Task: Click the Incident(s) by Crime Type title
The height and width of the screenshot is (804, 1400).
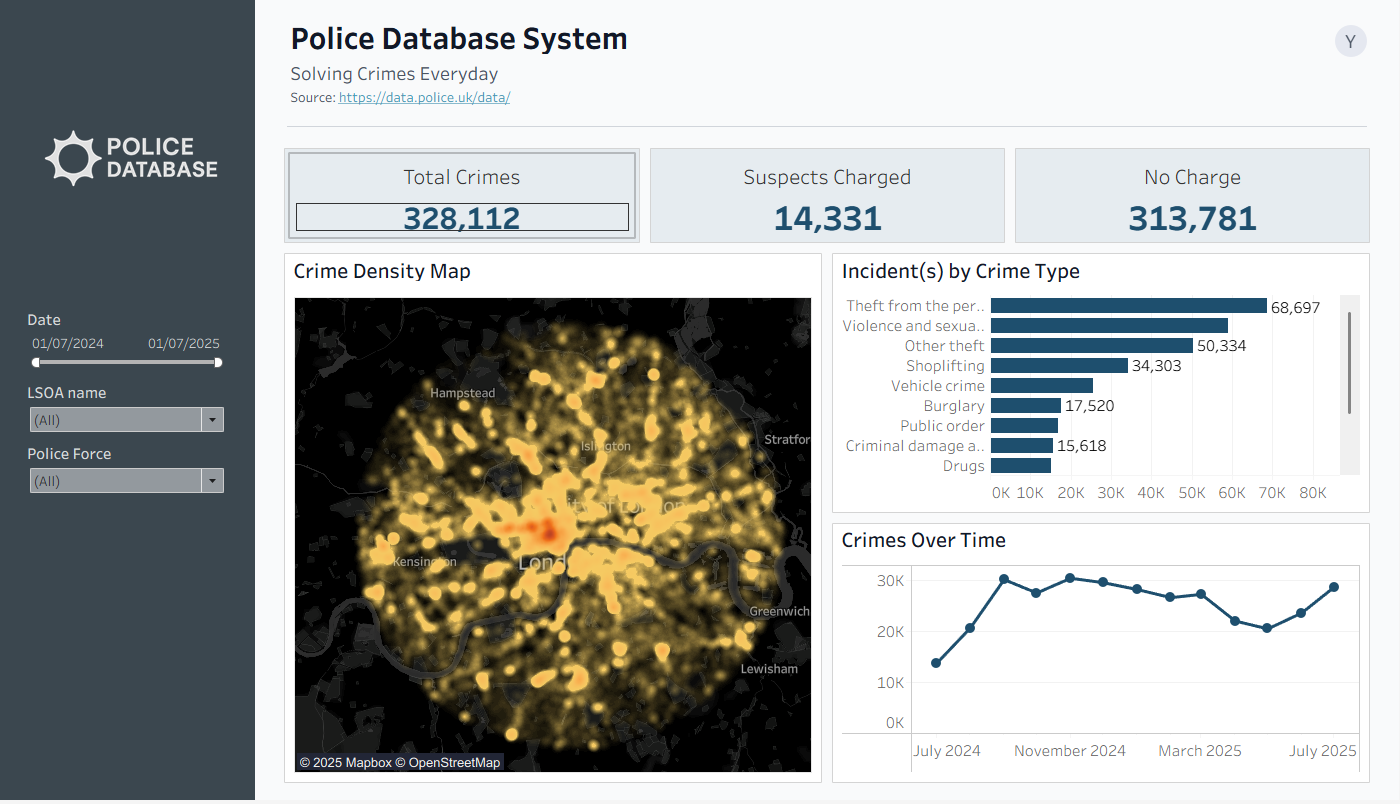Action: pyautogui.click(x=961, y=271)
